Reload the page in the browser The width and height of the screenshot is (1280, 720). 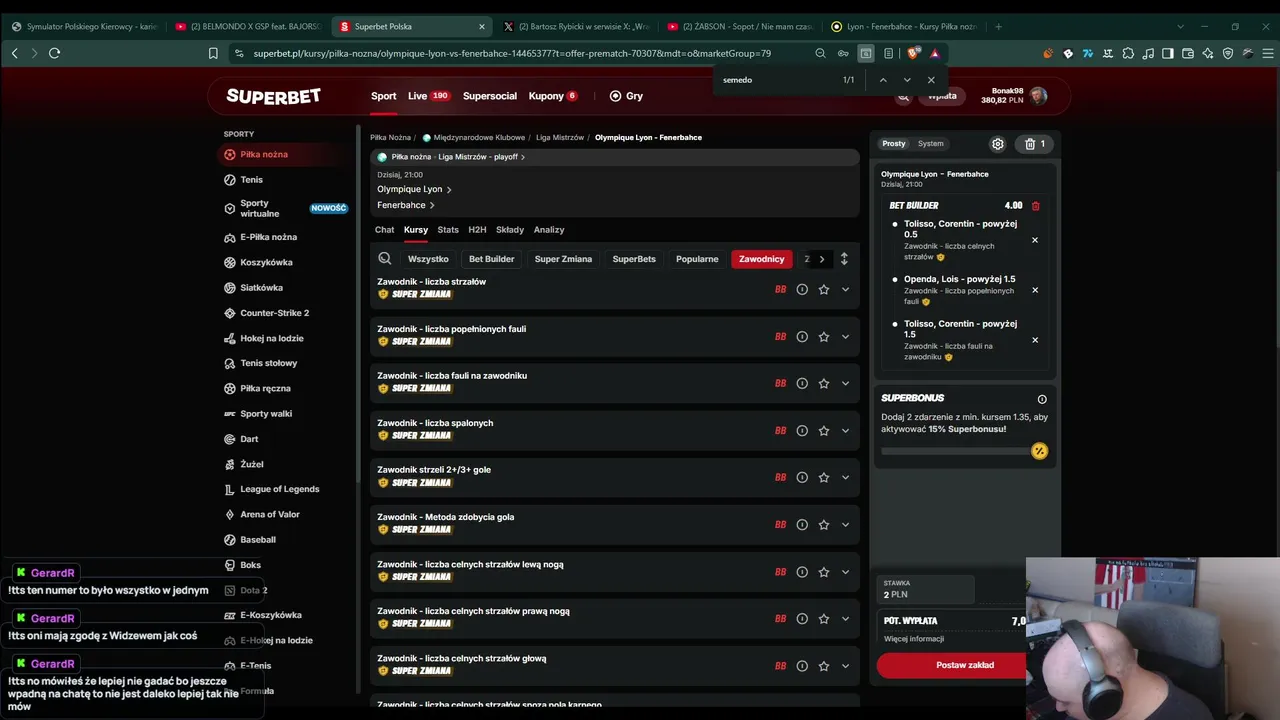tap(54, 53)
